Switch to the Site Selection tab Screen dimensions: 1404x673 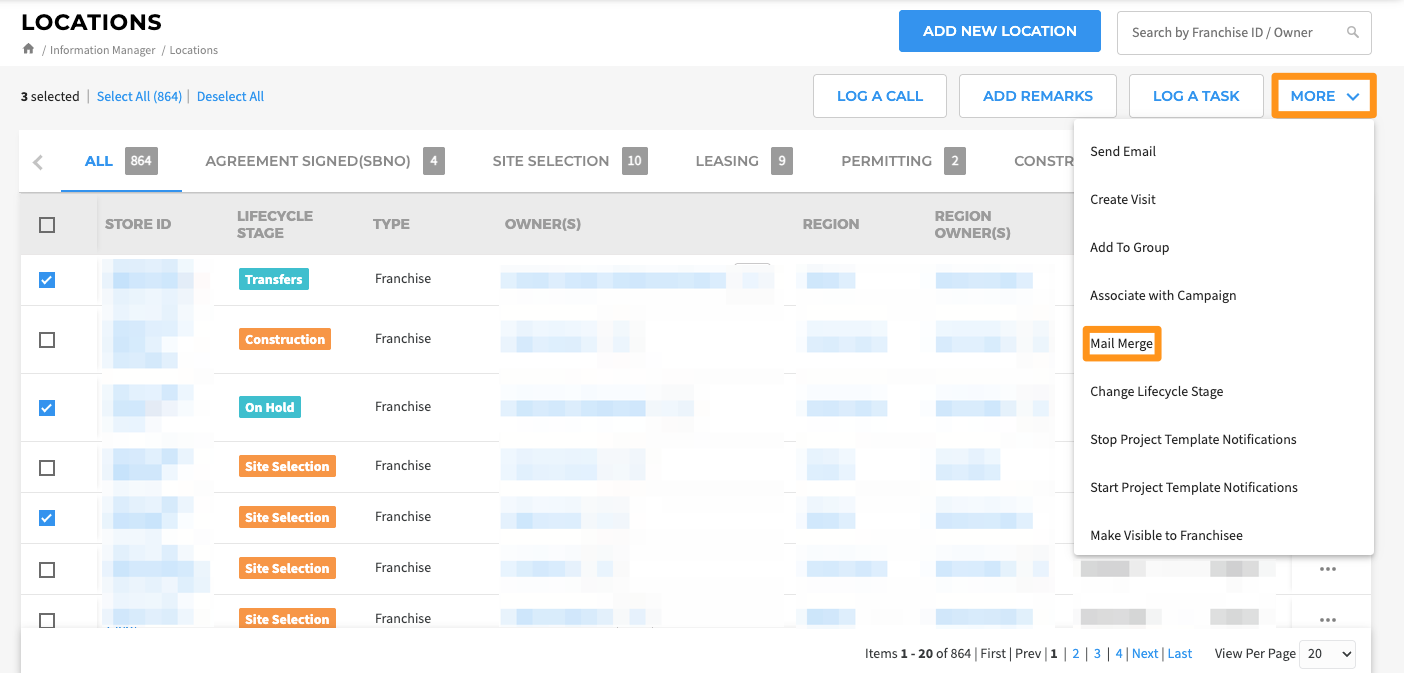pos(550,161)
